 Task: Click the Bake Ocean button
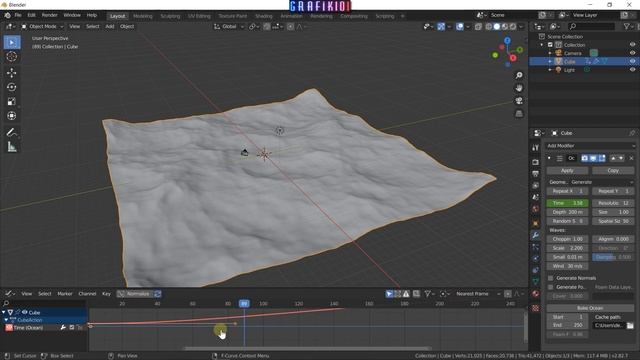click(x=590, y=308)
